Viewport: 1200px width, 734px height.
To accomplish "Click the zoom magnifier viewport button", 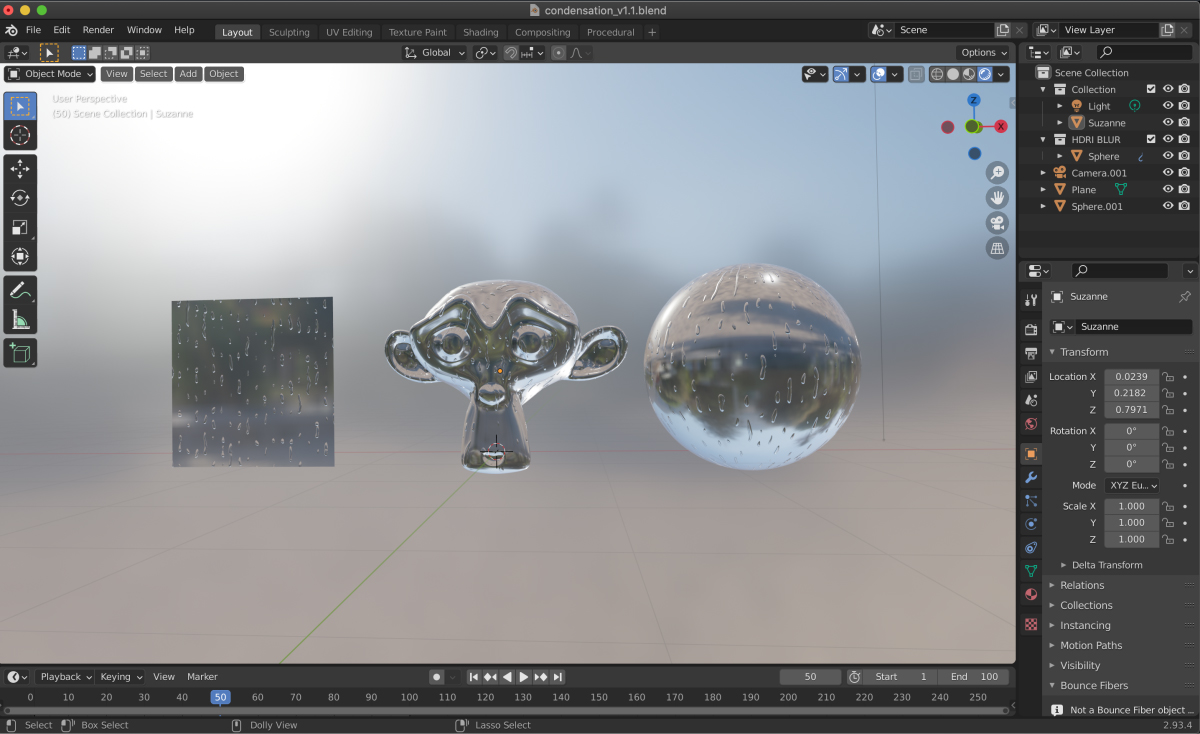I will pos(997,172).
